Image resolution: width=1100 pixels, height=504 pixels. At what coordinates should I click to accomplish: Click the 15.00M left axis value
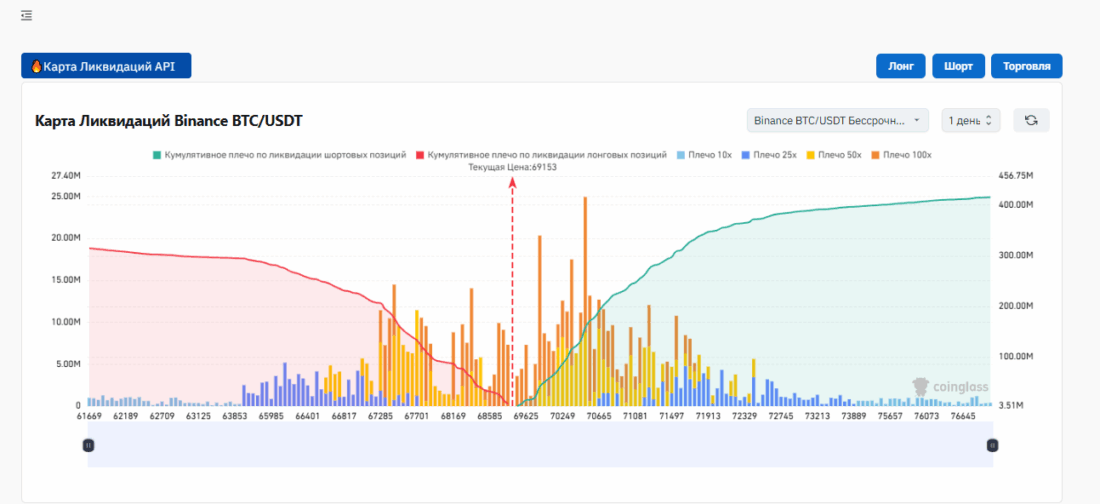pos(65,280)
